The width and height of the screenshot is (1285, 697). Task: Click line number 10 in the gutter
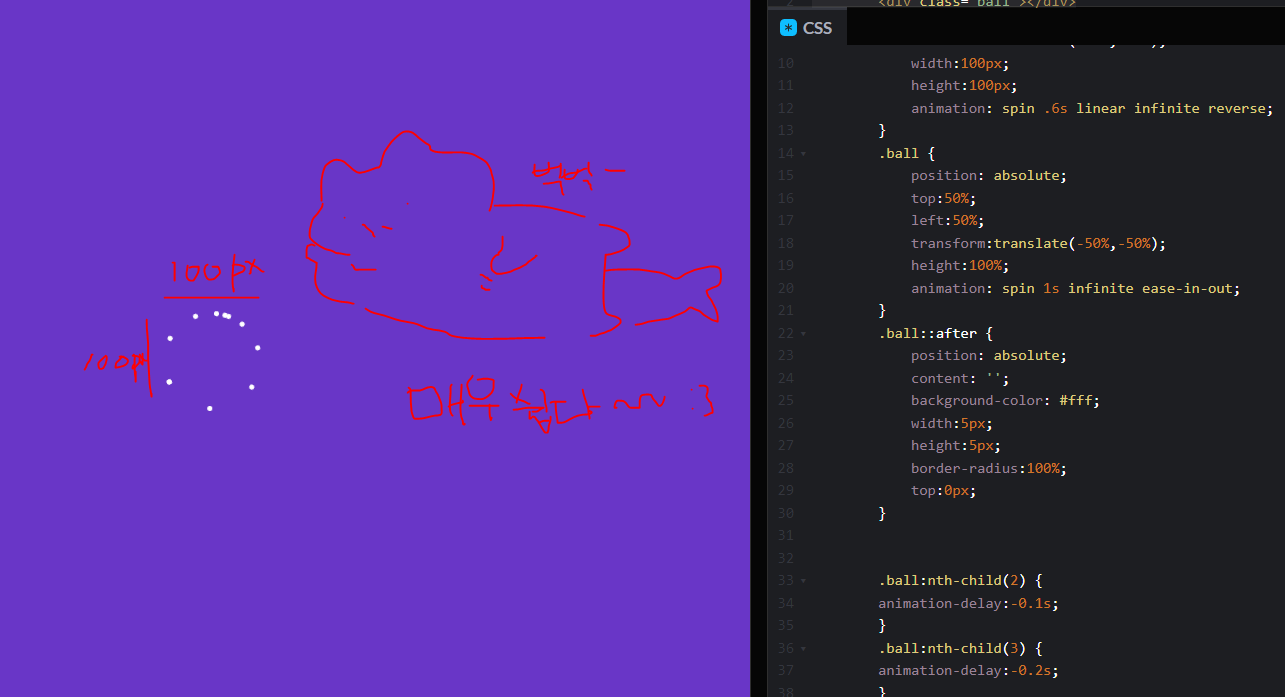785,63
